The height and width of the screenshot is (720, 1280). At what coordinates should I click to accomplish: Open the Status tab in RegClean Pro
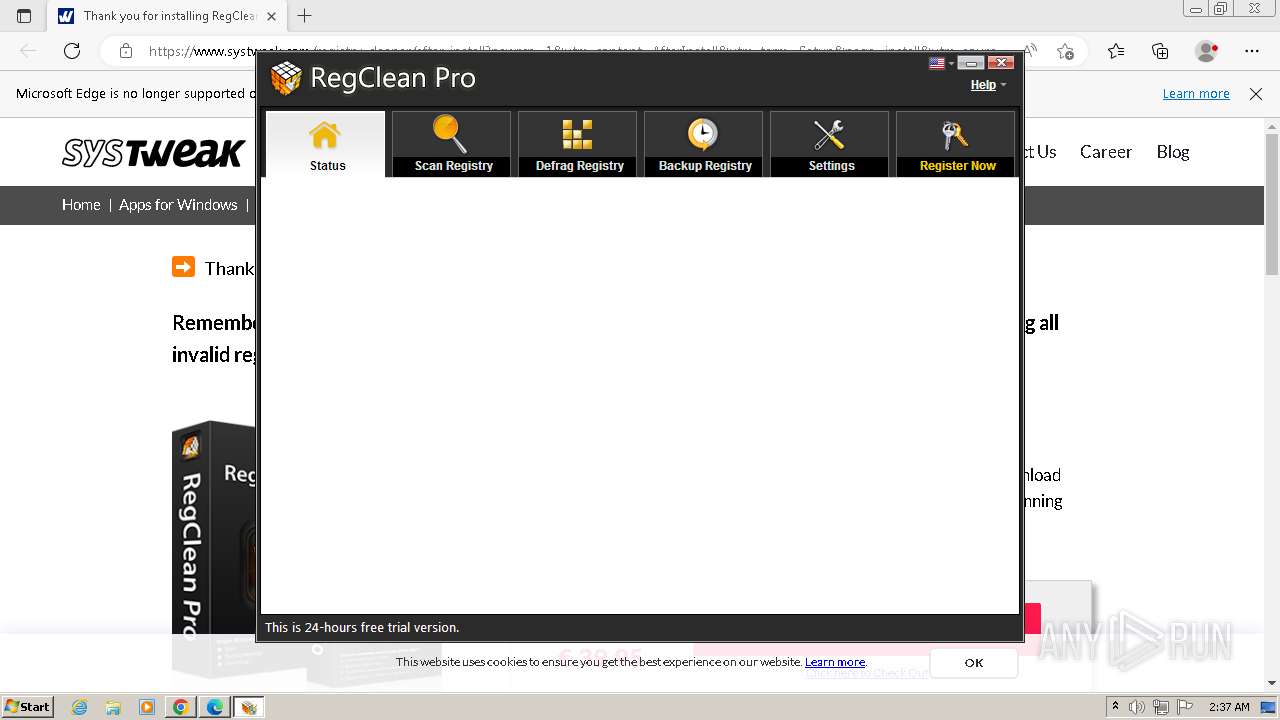325,145
